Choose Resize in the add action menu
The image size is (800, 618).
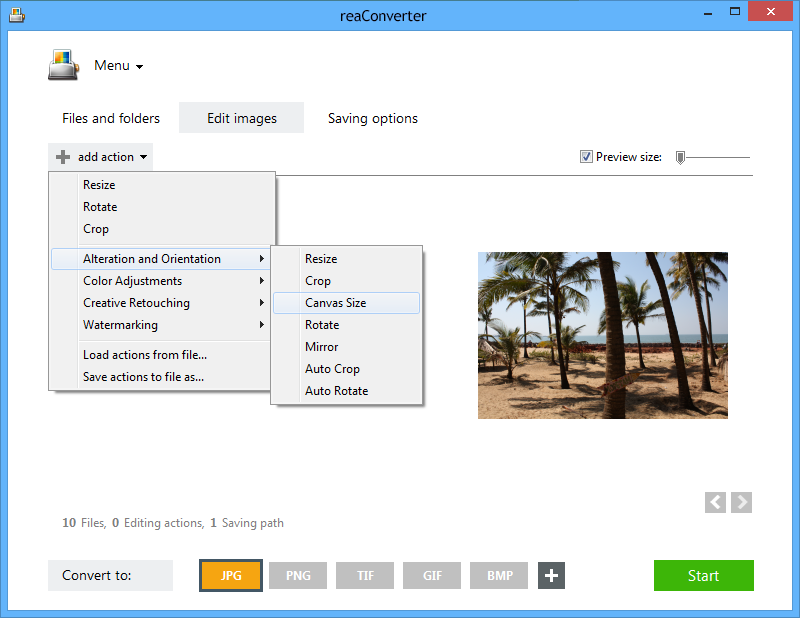click(x=161, y=185)
